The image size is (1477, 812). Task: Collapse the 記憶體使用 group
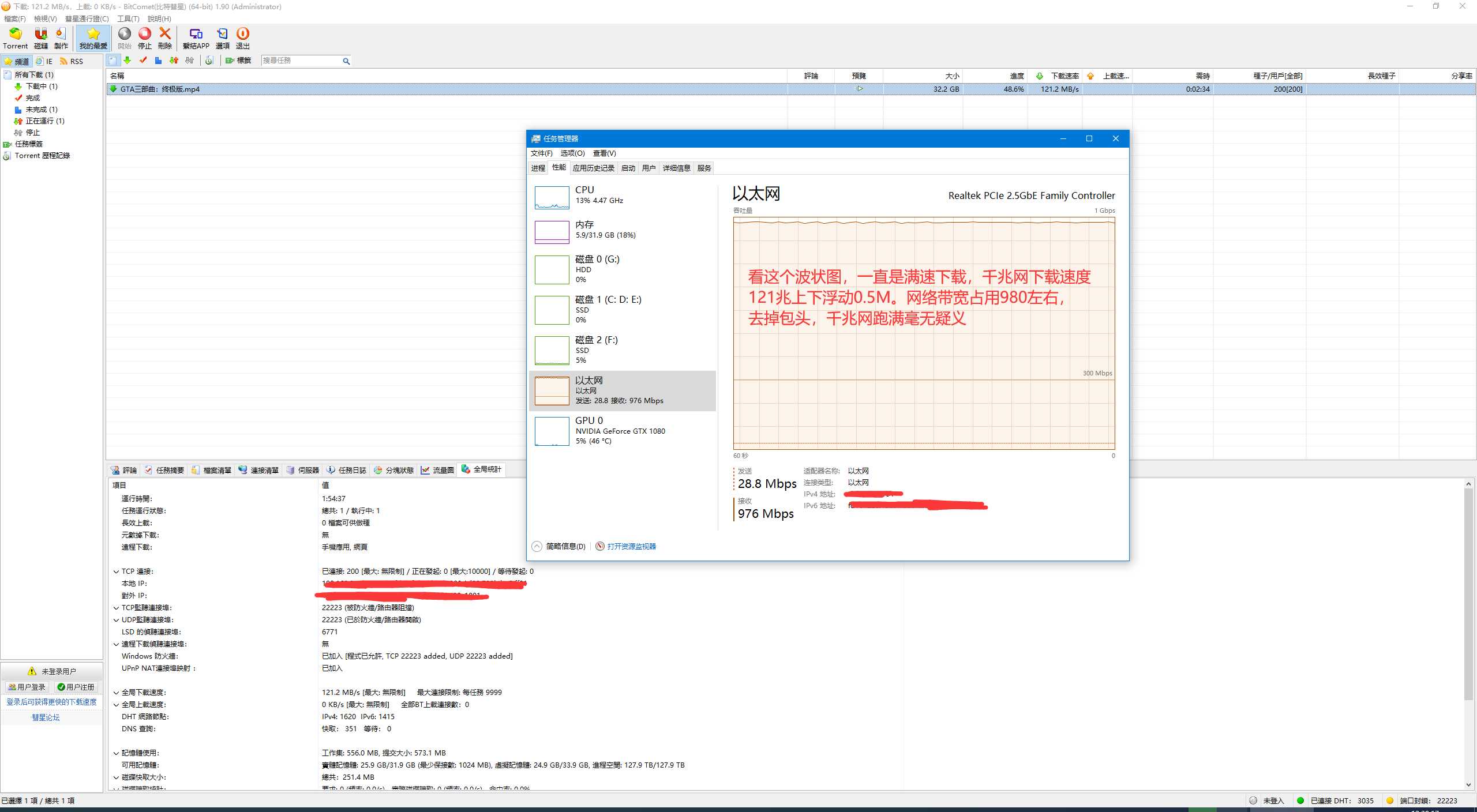tap(116, 753)
